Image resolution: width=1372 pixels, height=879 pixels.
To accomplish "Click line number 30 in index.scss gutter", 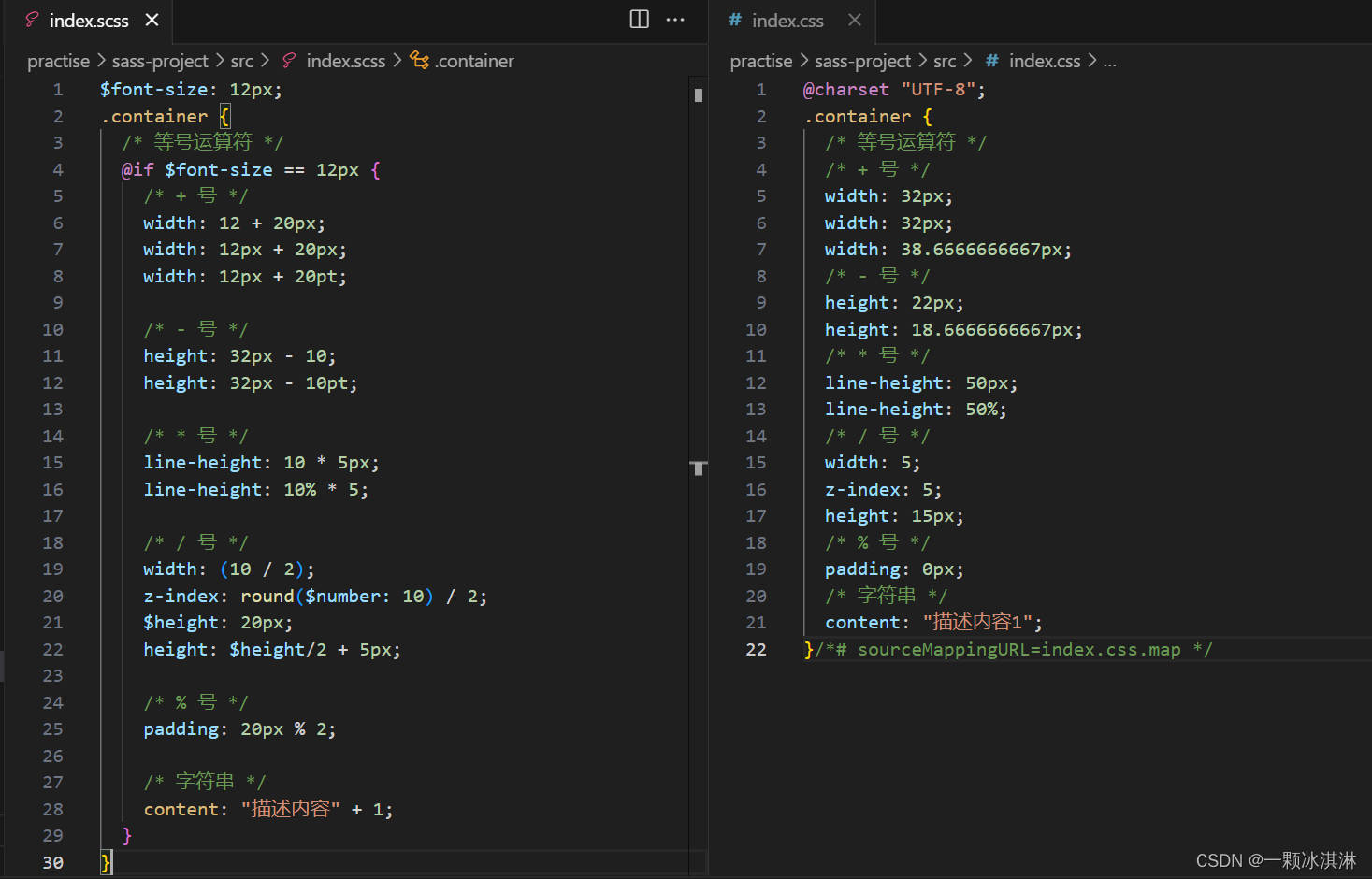I will pos(53,863).
